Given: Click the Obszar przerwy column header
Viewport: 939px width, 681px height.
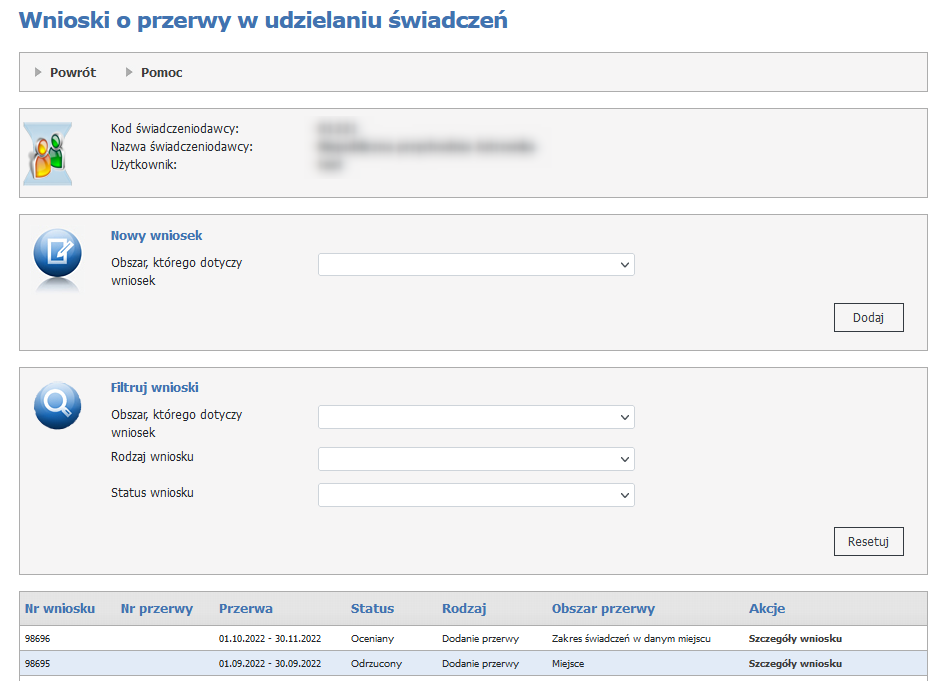Looking at the screenshot, I should point(603,608).
